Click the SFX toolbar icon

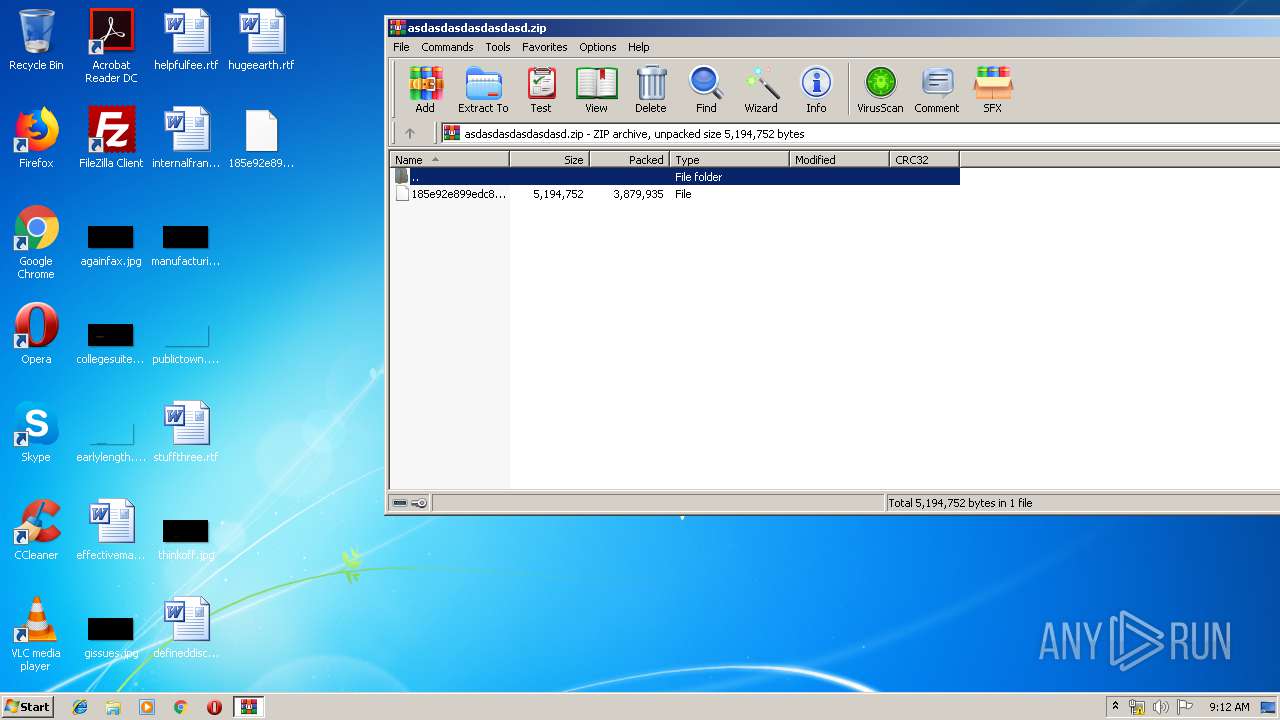[993, 90]
